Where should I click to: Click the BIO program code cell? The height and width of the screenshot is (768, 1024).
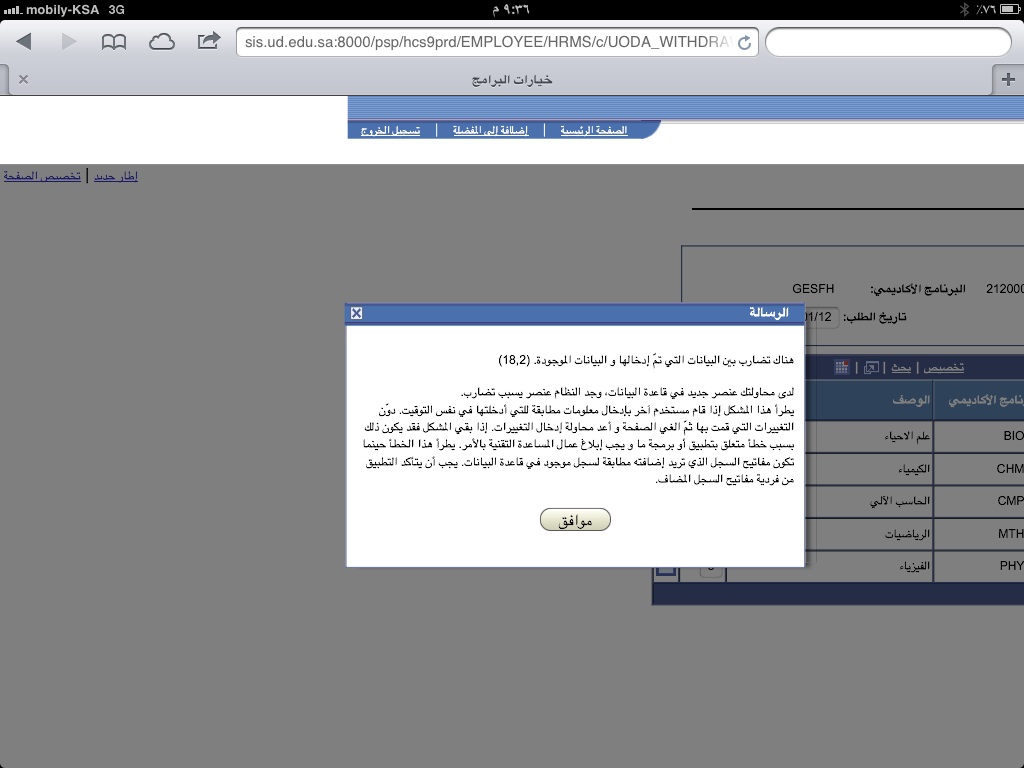tap(1013, 436)
